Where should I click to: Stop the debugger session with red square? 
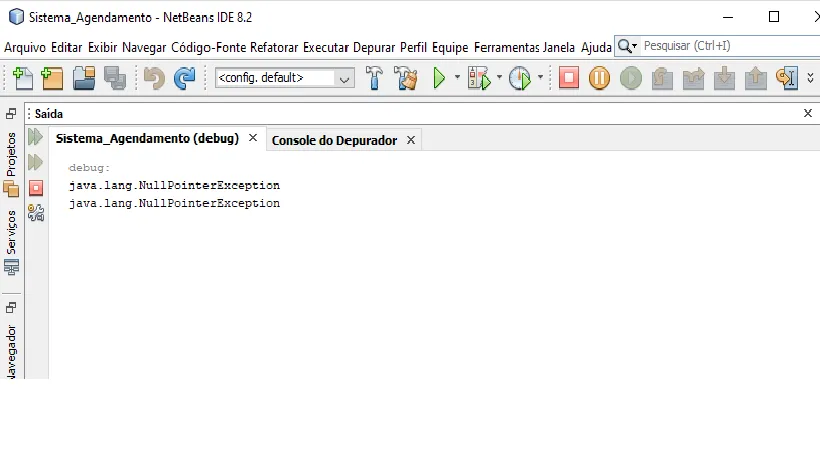pyautogui.click(x=569, y=78)
